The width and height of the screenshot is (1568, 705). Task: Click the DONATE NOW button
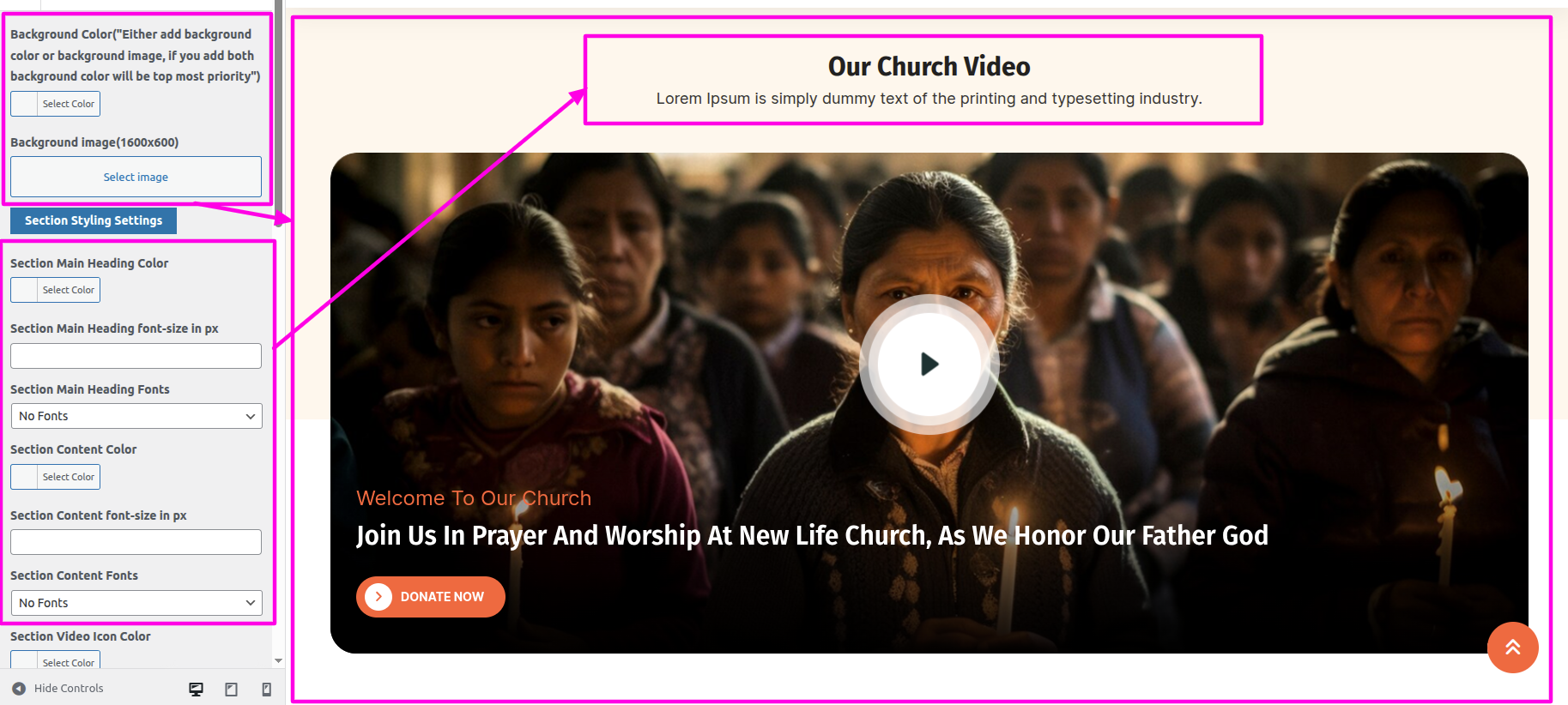(x=431, y=596)
